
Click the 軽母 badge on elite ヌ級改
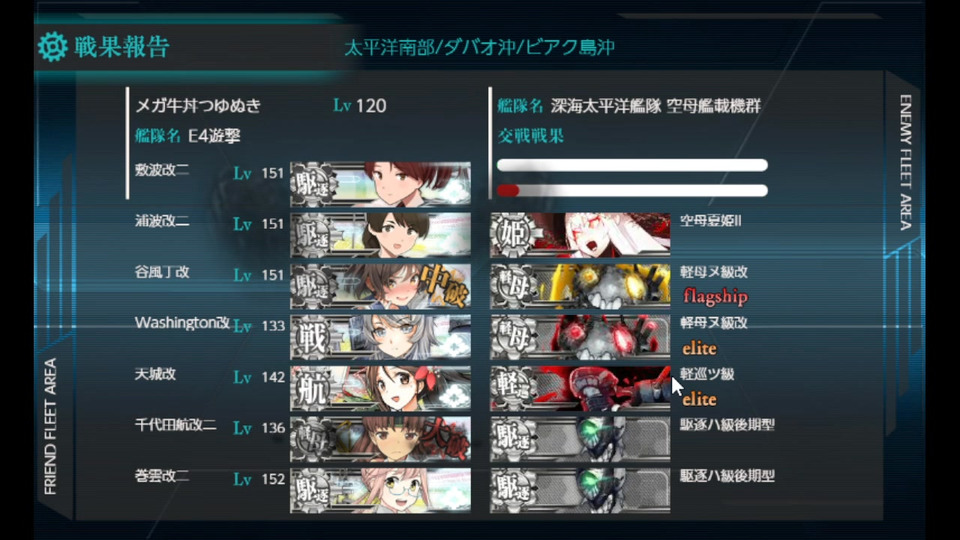click(x=513, y=337)
